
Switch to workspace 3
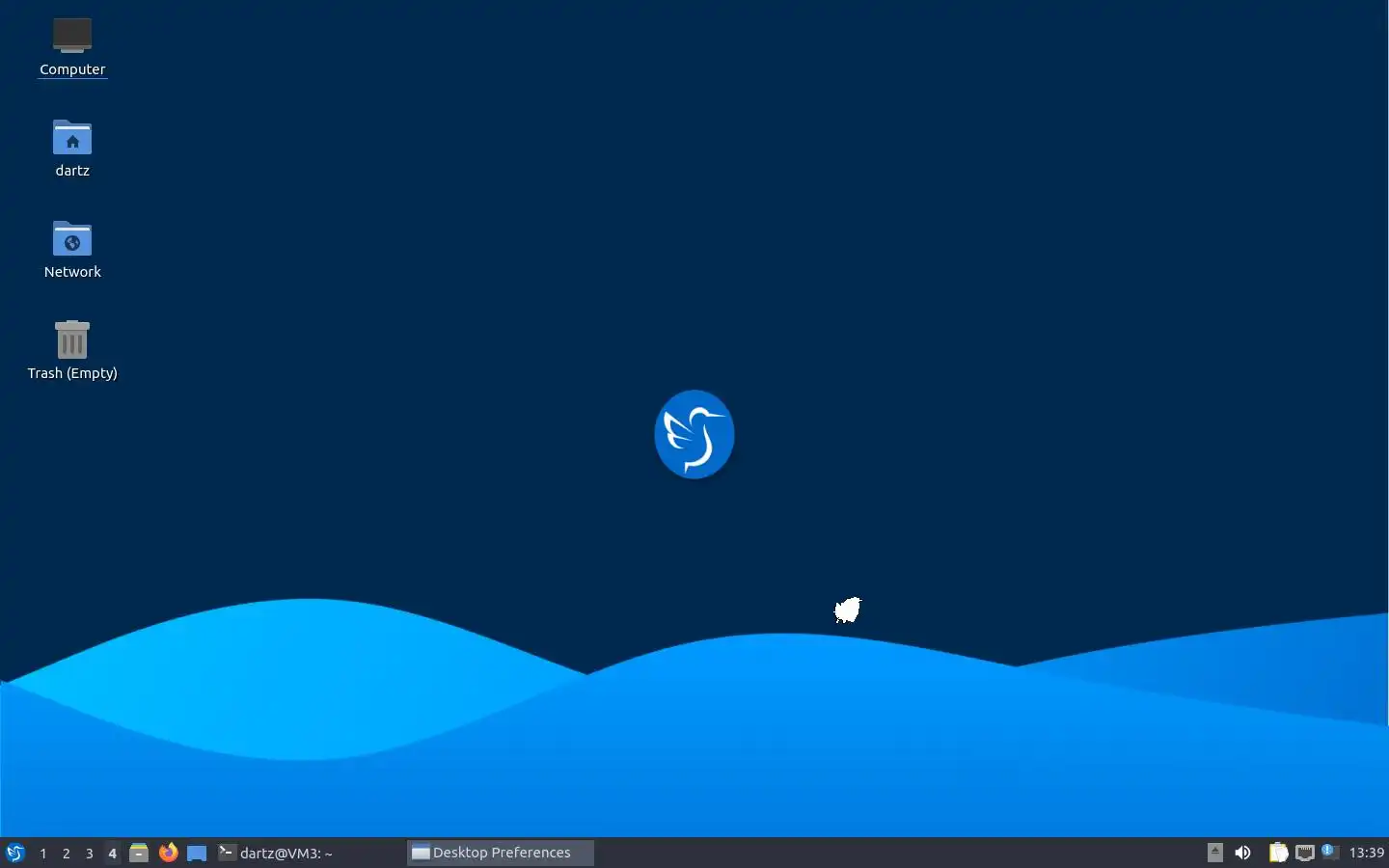[x=90, y=854]
